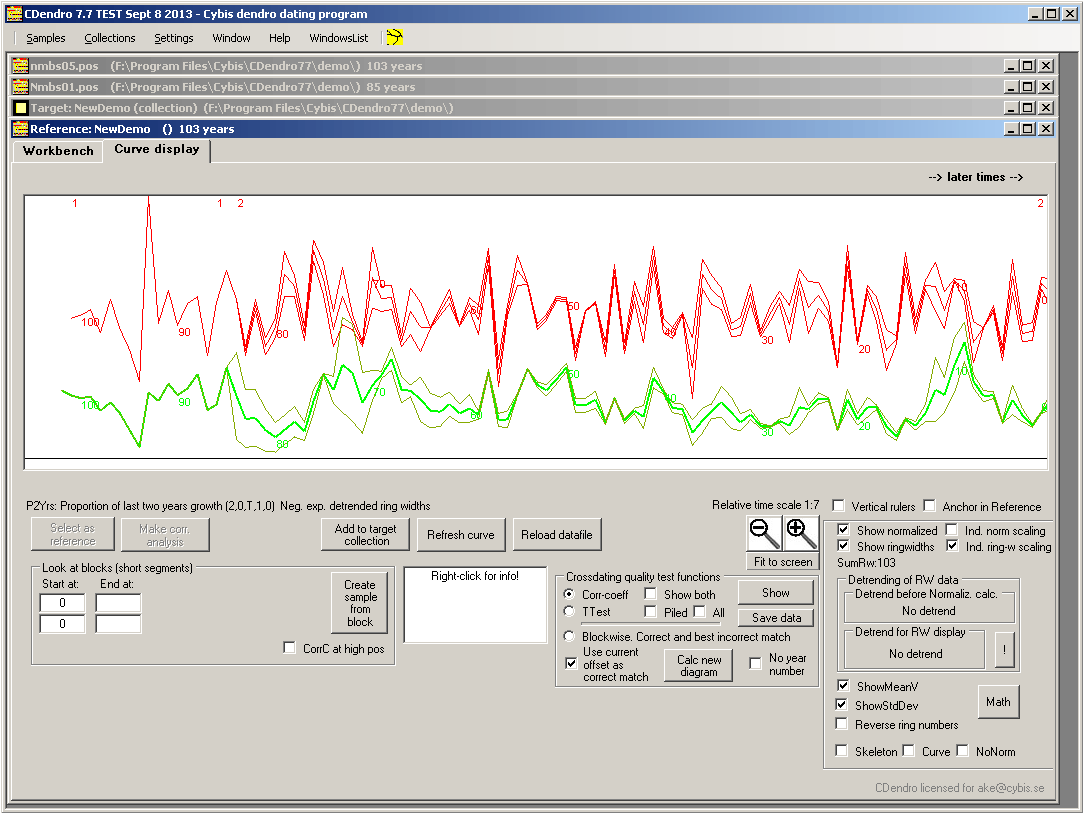The image size is (1083, 813).
Task: Minimize the Nmbs01.pos window
Action: click(x=1011, y=87)
